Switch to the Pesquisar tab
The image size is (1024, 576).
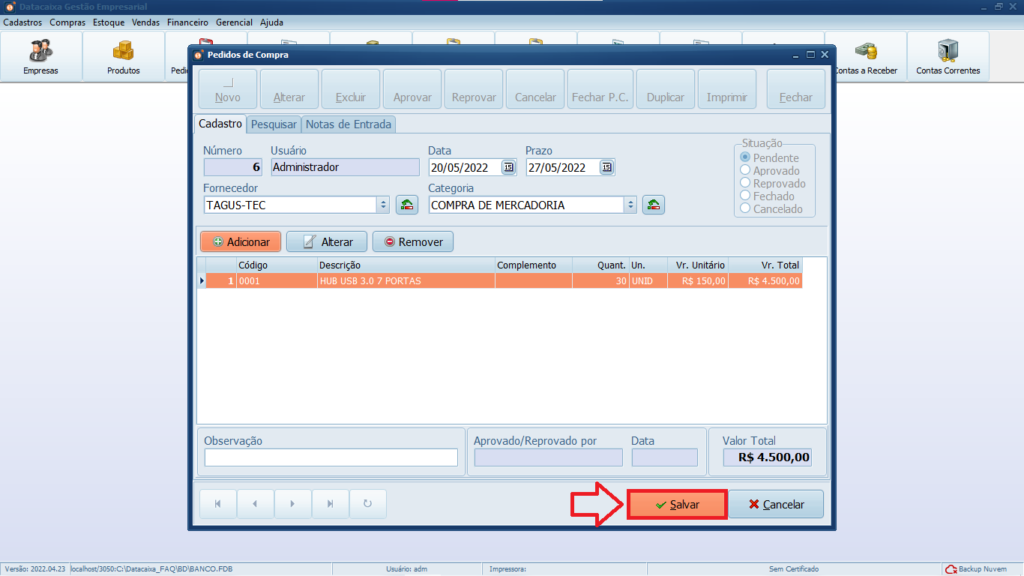pyautogui.click(x=273, y=124)
